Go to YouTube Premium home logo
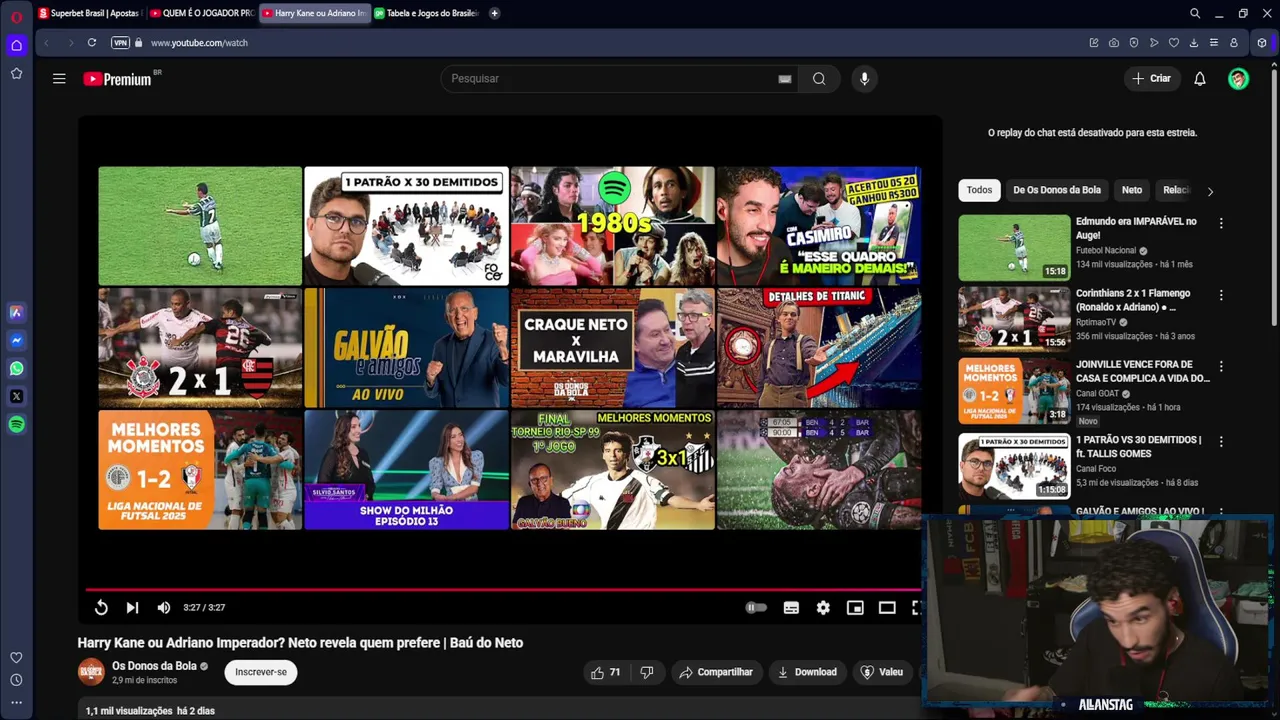This screenshot has width=1280, height=720. point(118,79)
